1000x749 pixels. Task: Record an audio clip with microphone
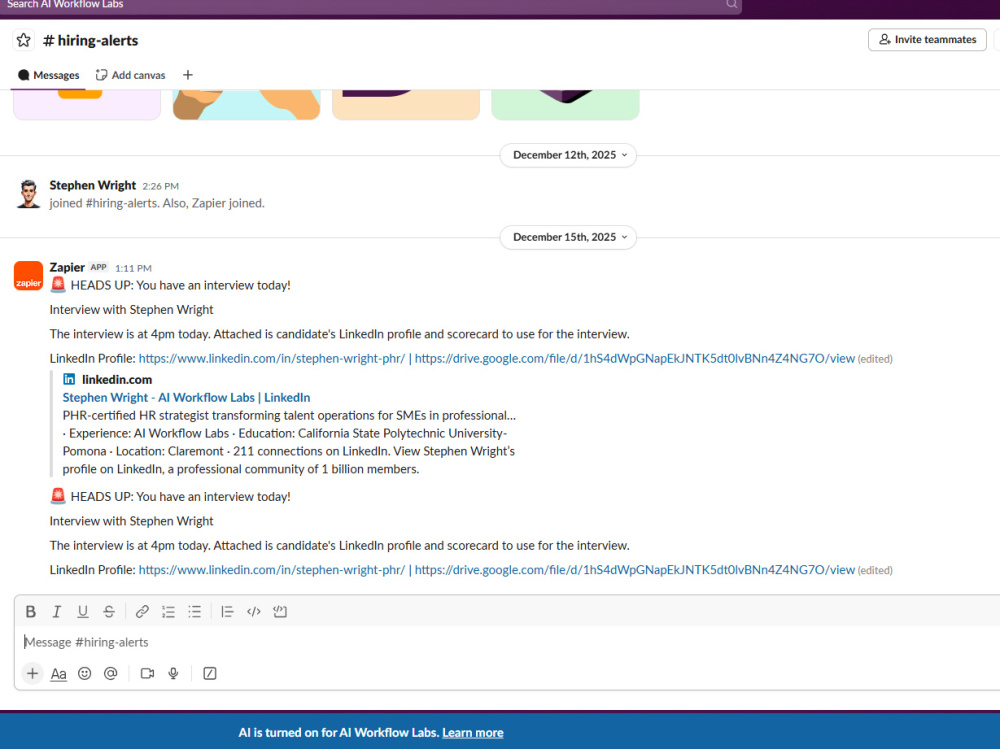coord(173,674)
